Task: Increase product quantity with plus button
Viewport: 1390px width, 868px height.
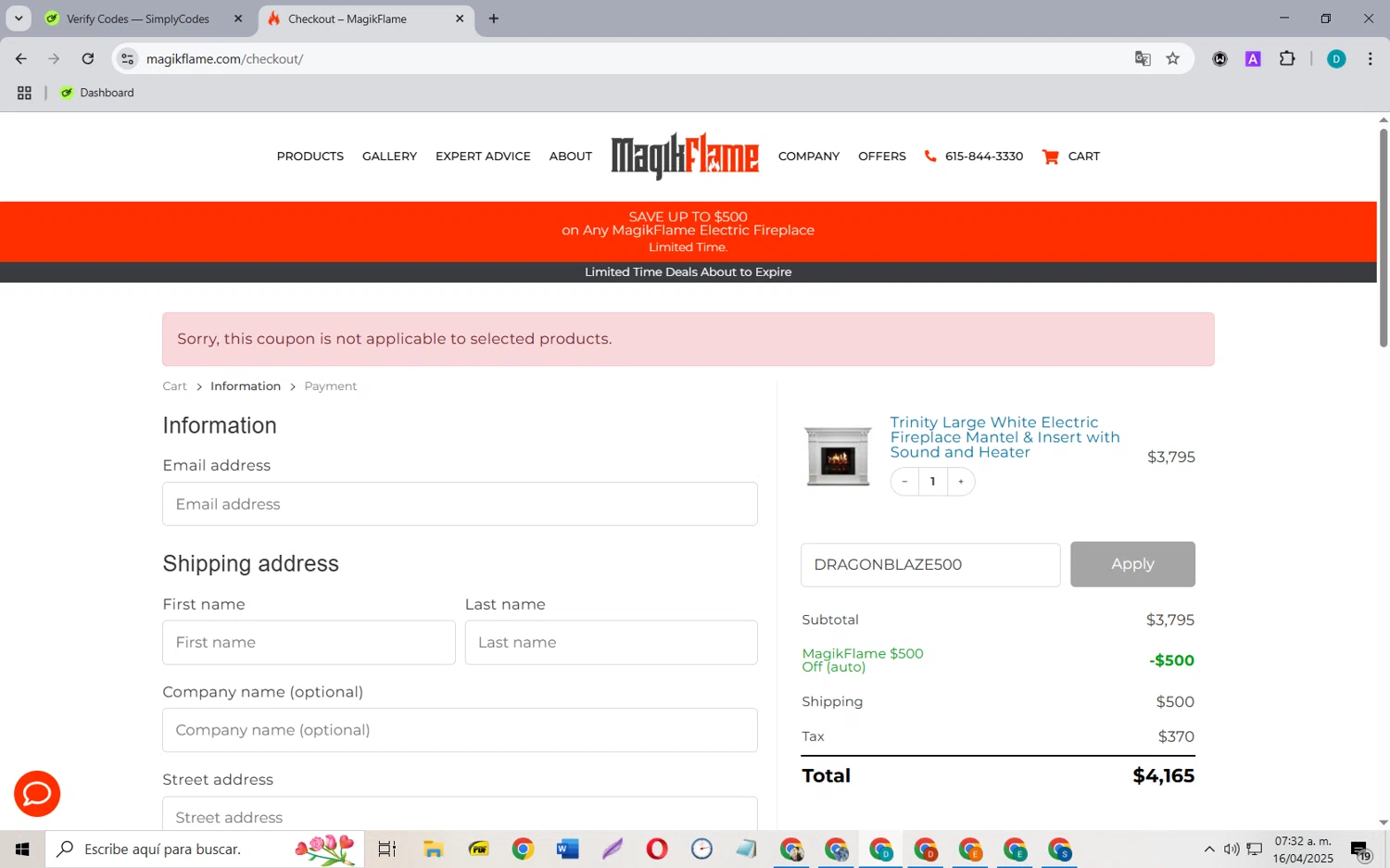Action: coord(961,482)
